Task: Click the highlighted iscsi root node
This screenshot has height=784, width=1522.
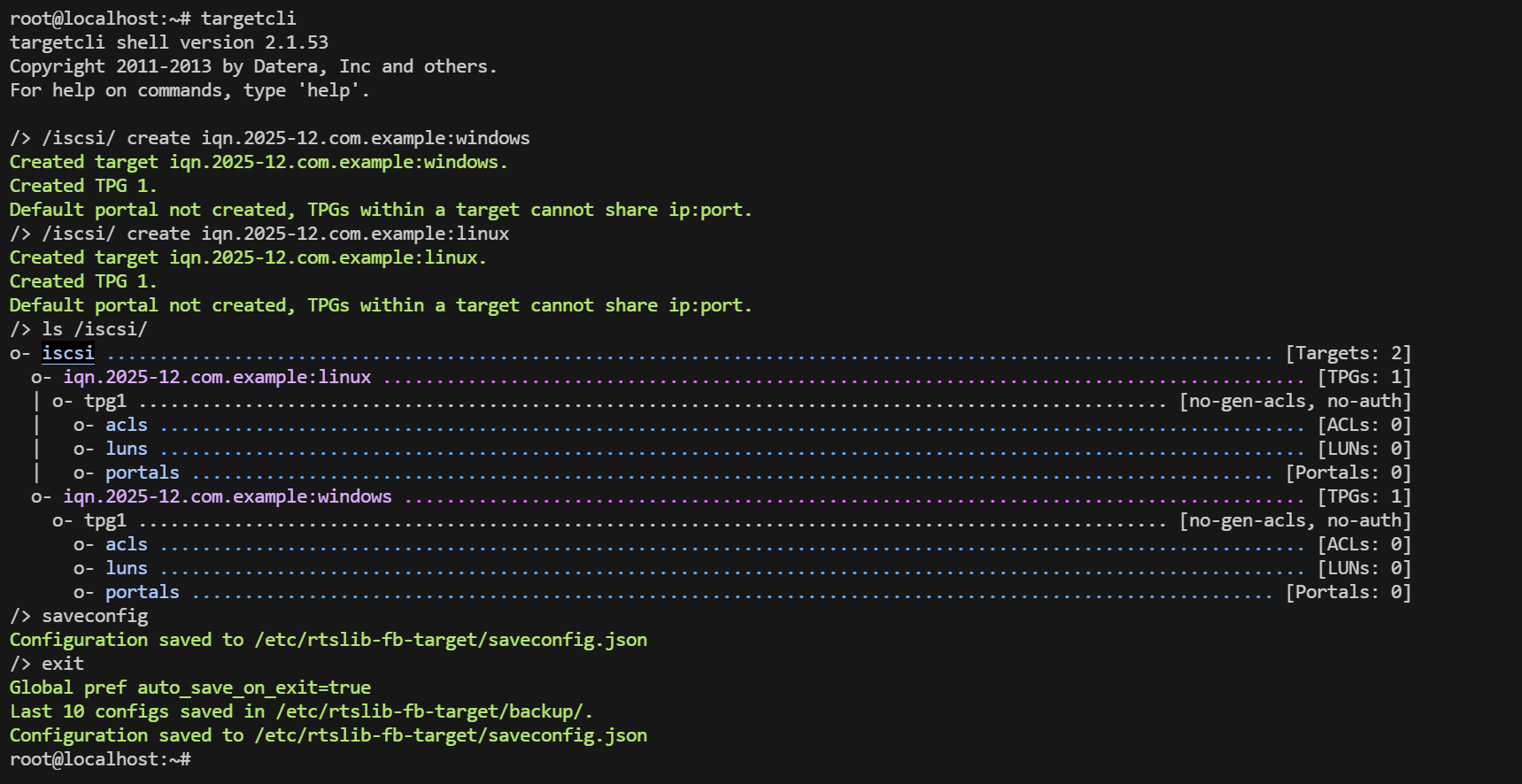Action: click(68, 353)
